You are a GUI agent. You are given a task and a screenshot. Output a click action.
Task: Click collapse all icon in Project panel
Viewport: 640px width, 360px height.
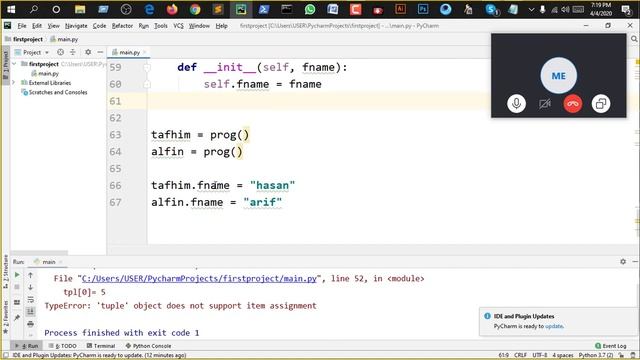pos(73,52)
